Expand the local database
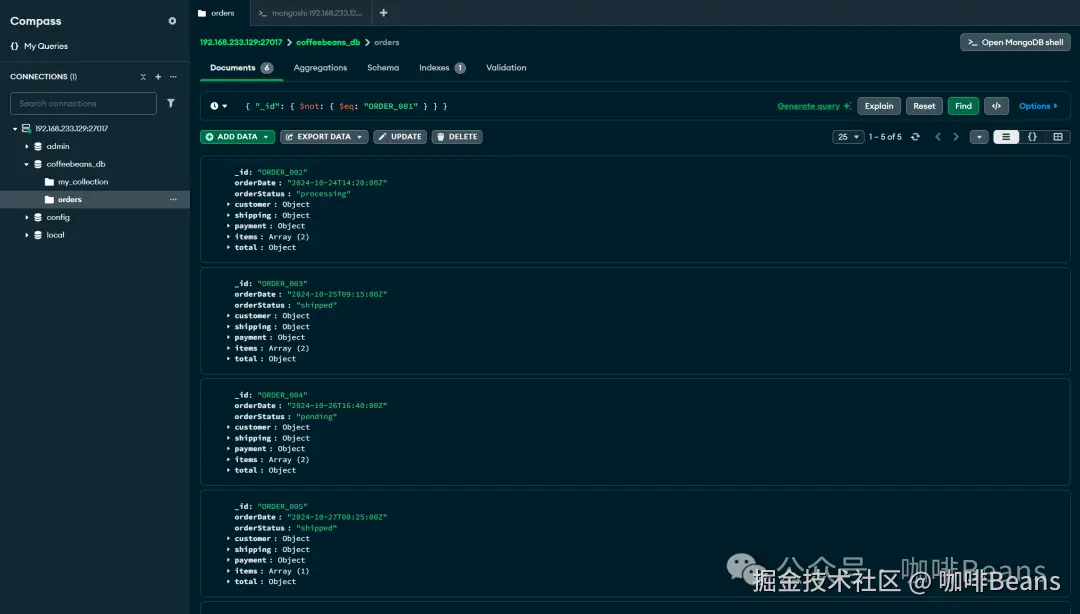Image resolution: width=1080 pixels, height=614 pixels. pyautogui.click(x=27, y=236)
